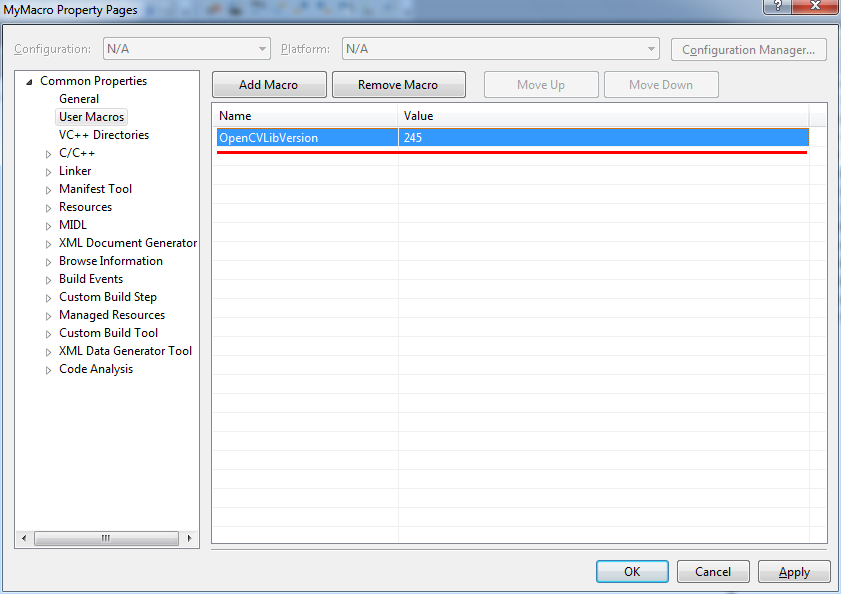This screenshot has height=594, width=841.
Task: Expand Custom Build Step node arrow
Action: point(48,298)
